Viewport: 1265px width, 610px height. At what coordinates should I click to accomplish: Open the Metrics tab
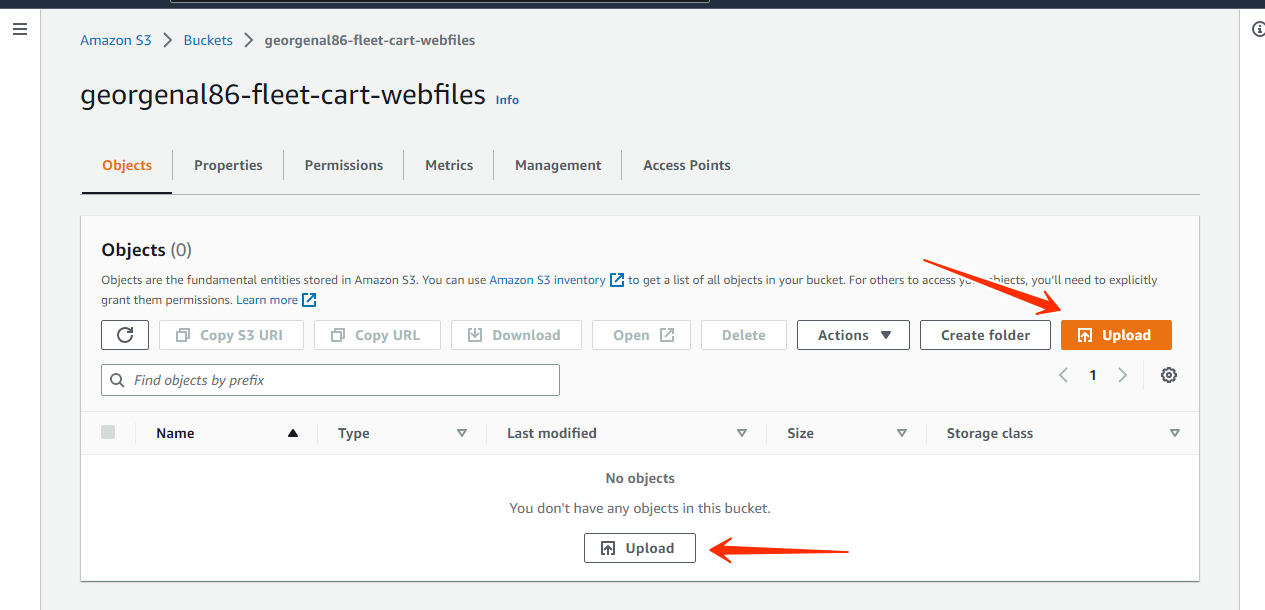pyautogui.click(x=449, y=165)
